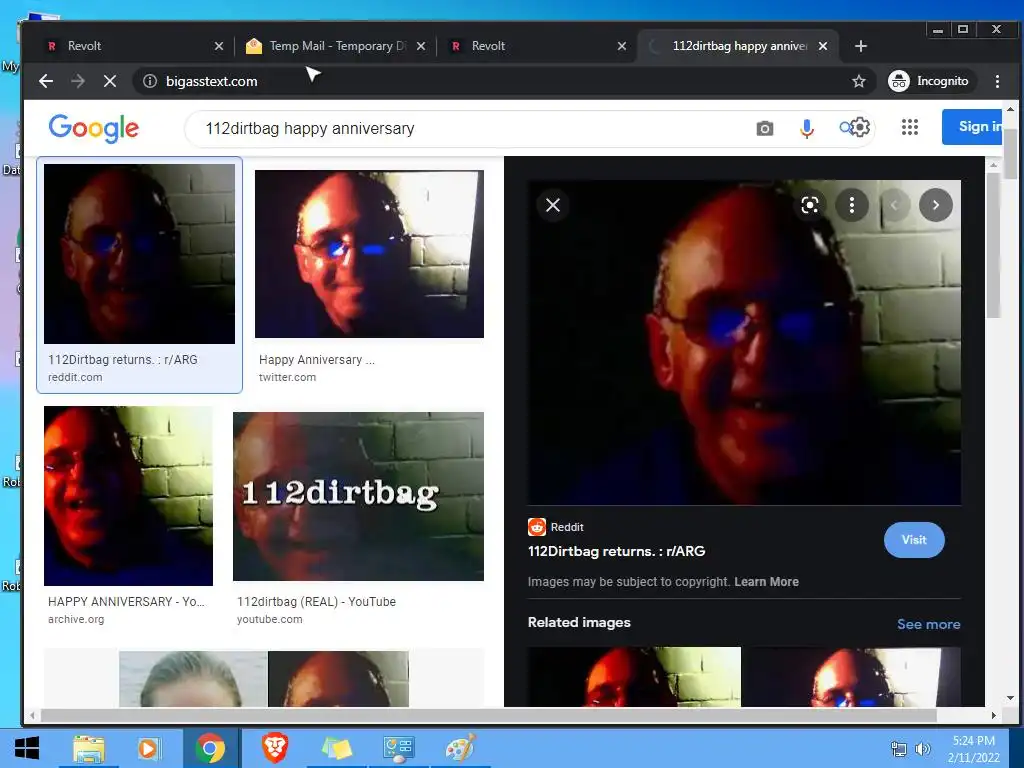Click the preview panel vertical scrollbar

click(993, 245)
